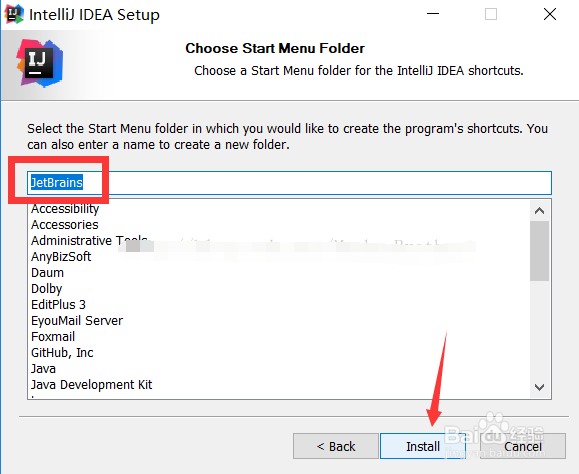Select Java Development Kit folder
579x474 pixels.
pyautogui.click(x=91, y=385)
